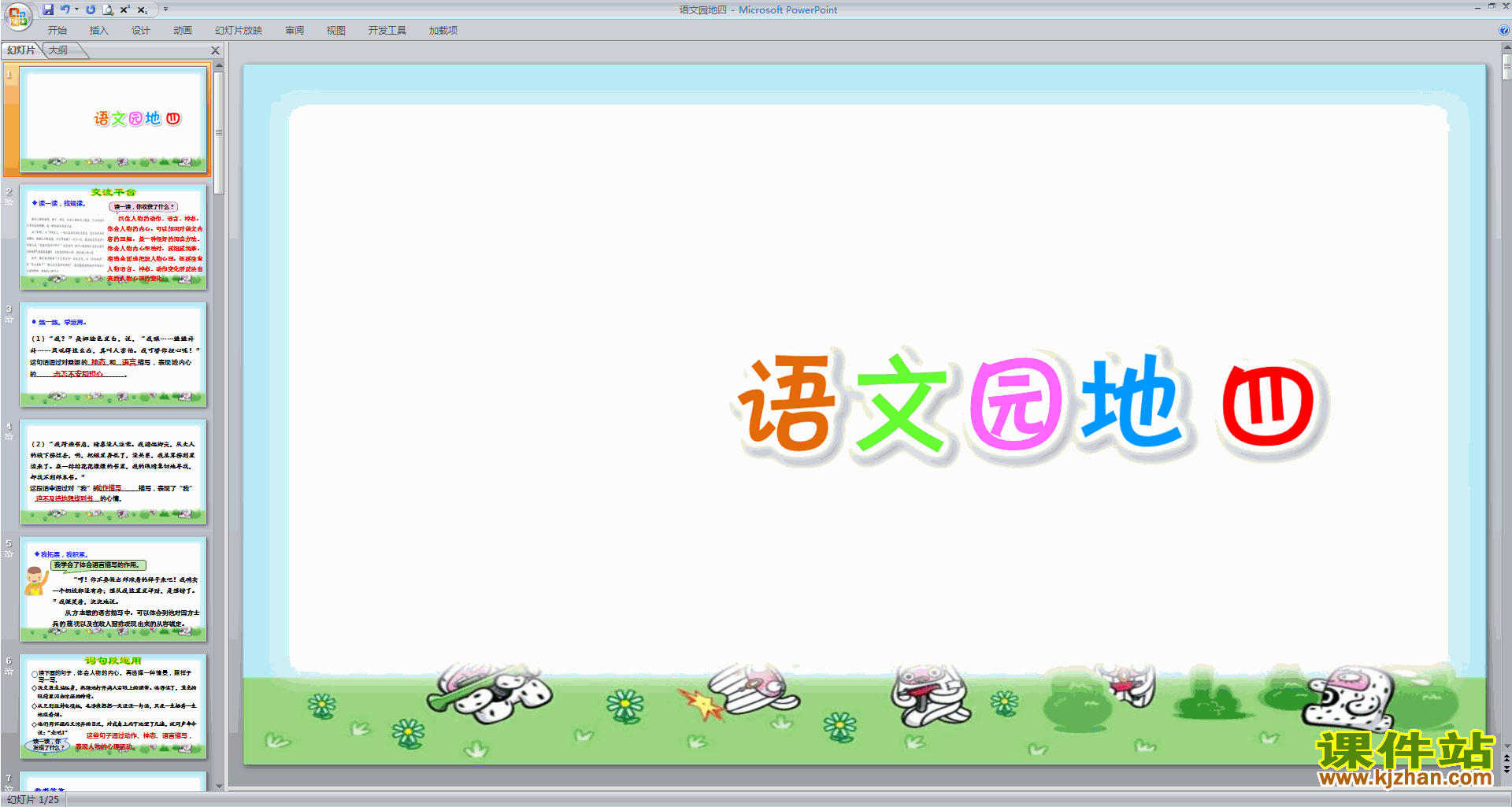Open the 动画 ribbon tab
The image size is (1512, 807).
pyautogui.click(x=183, y=31)
